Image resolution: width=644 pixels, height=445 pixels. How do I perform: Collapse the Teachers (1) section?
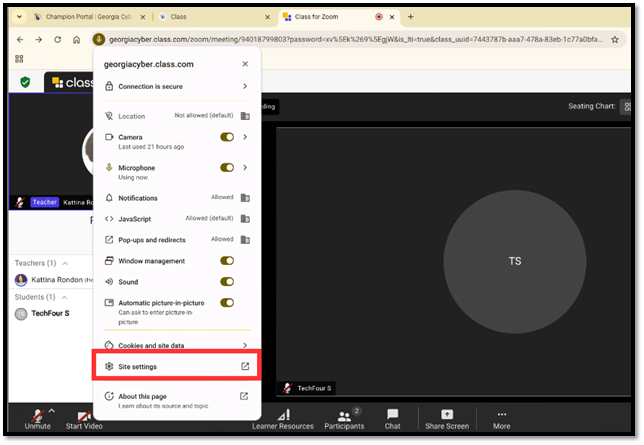pyautogui.click(x=65, y=263)
